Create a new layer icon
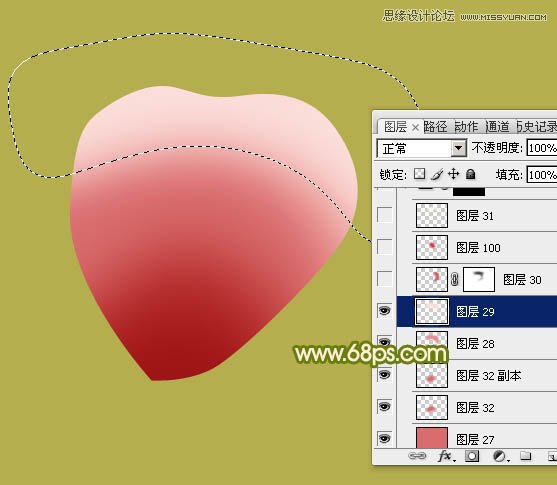The width and height of the screenshot is (557, 485). pyautogui.click(x=552, y=456)
